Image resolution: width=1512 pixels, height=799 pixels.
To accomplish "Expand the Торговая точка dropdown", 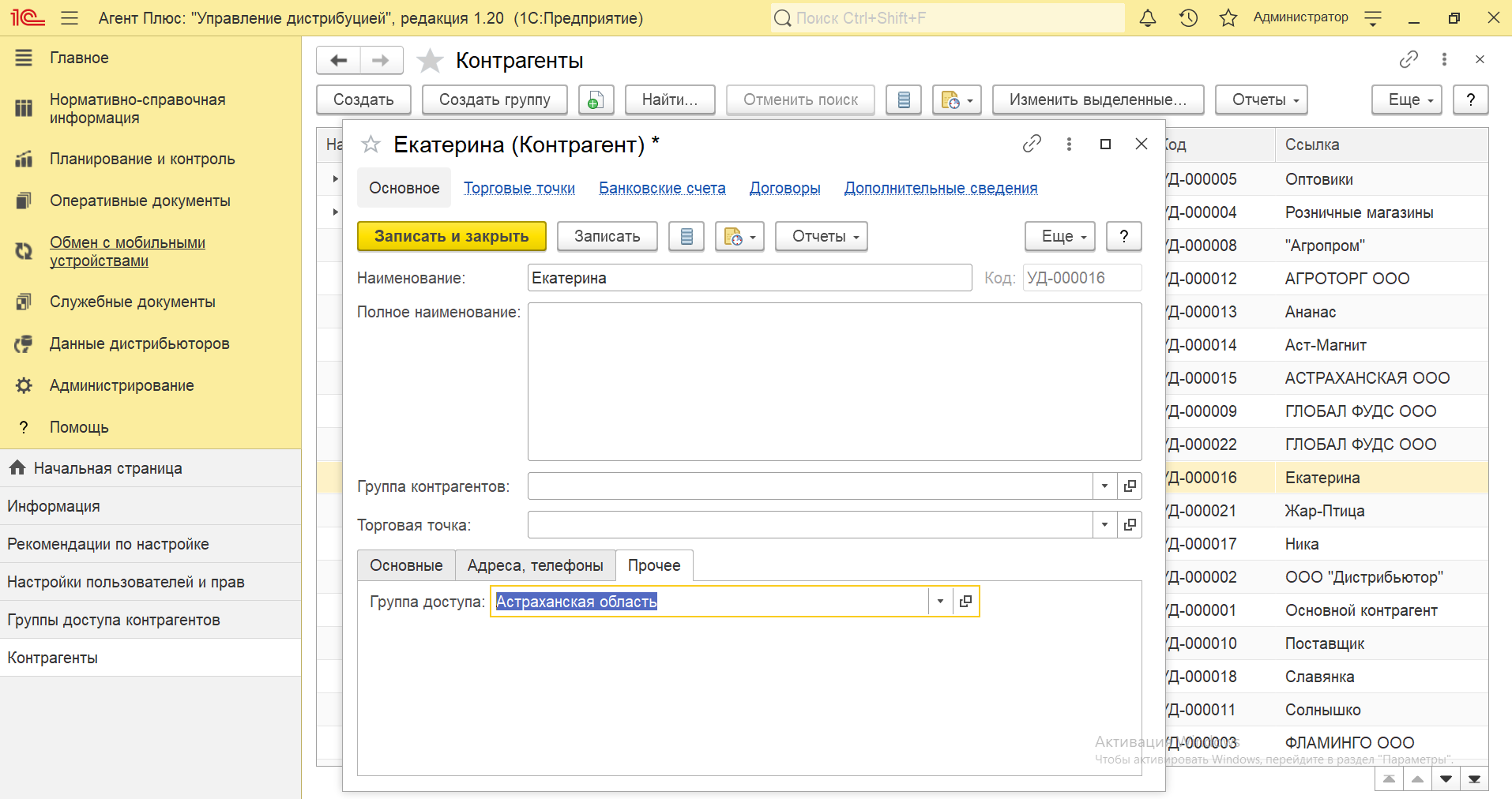I will click(1104, 525).
